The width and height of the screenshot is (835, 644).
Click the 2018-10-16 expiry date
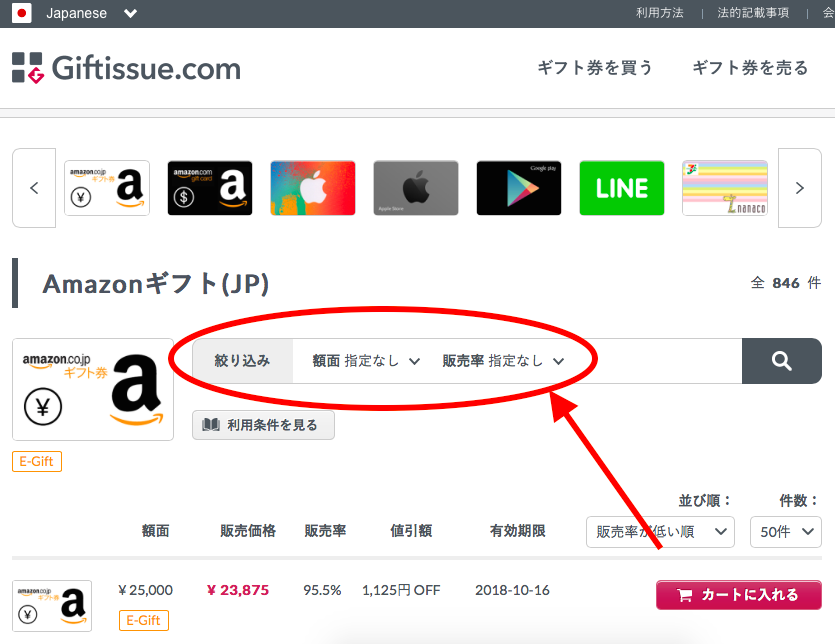512,590
